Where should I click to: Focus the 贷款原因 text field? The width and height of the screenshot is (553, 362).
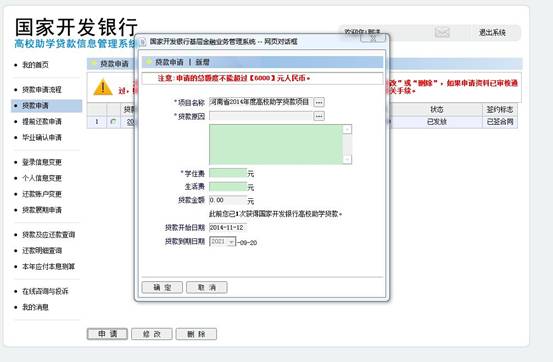261,116
